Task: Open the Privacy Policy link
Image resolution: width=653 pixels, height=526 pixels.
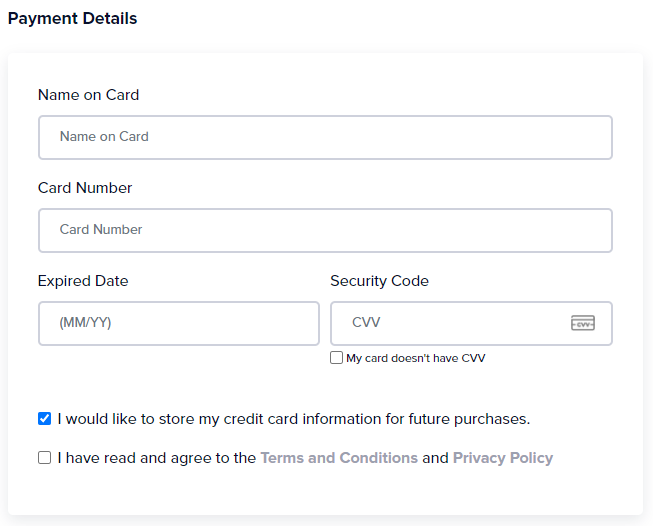Action: tap(503, 458)
